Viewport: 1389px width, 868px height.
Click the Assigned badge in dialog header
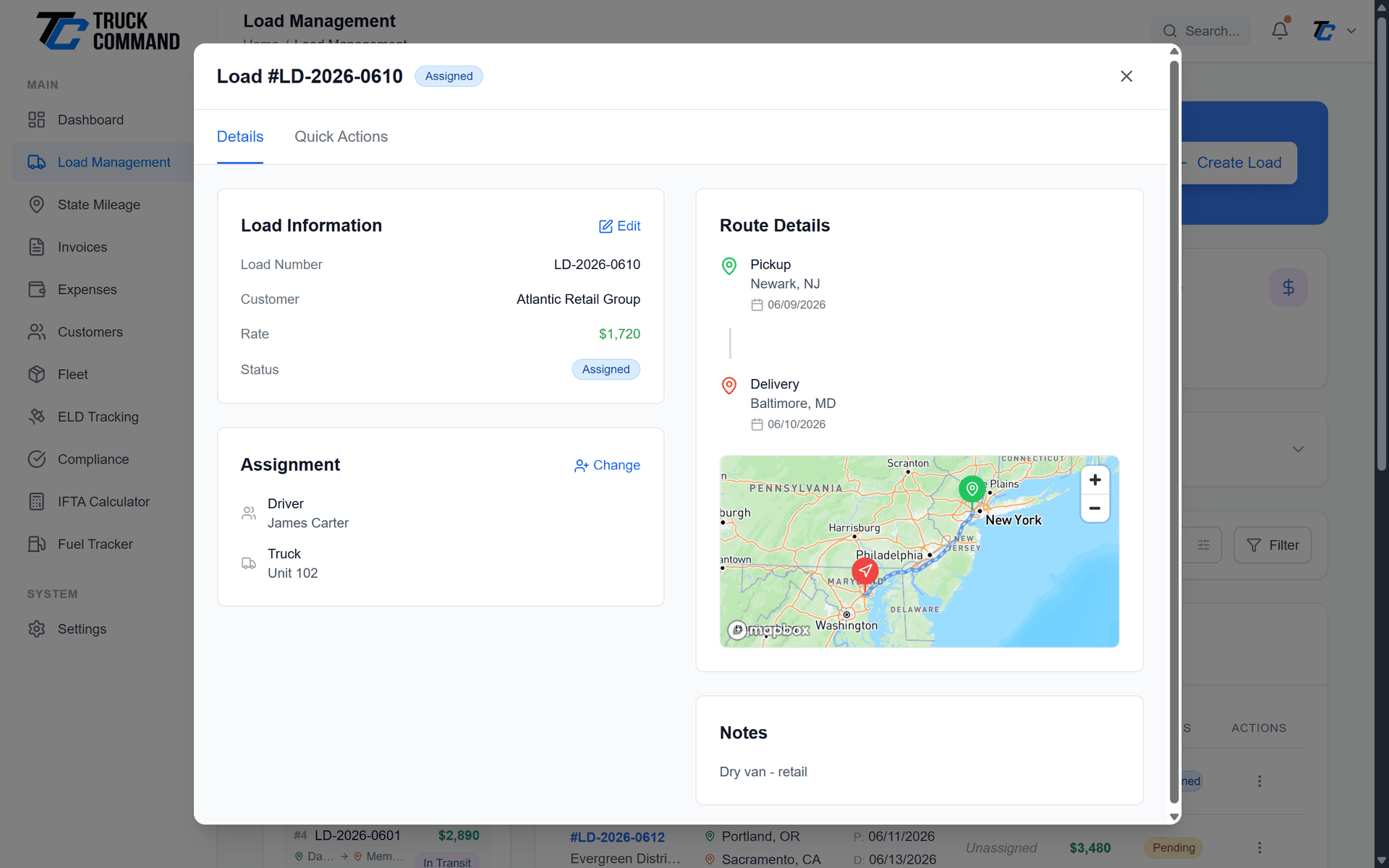coord(449,76)
